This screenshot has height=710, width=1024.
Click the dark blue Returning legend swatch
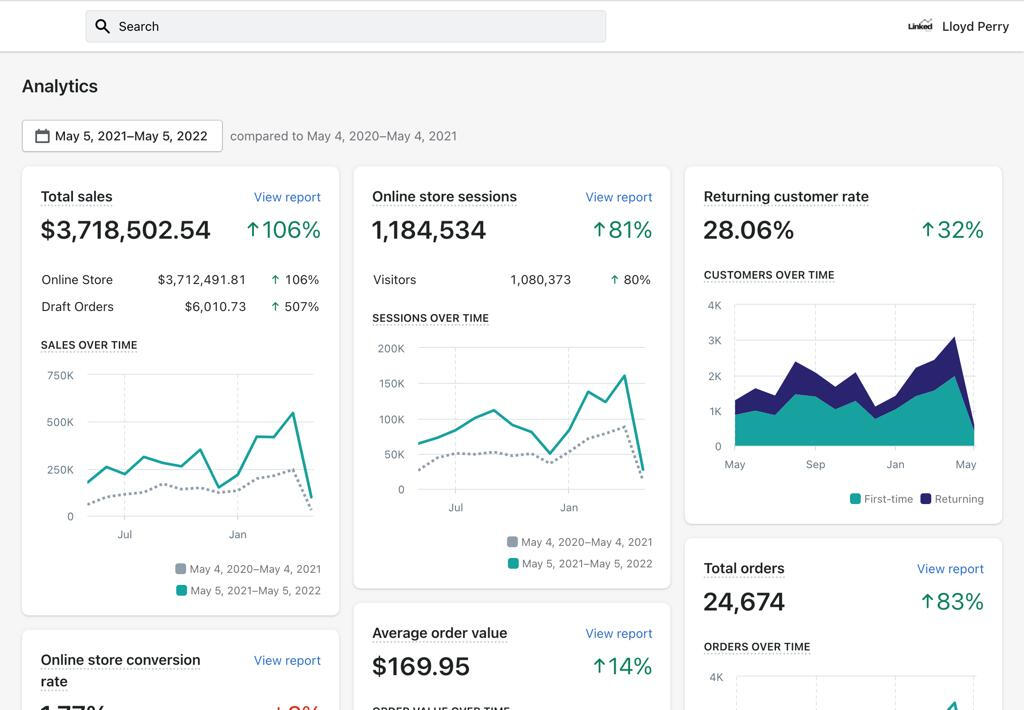tap(926, 499)
